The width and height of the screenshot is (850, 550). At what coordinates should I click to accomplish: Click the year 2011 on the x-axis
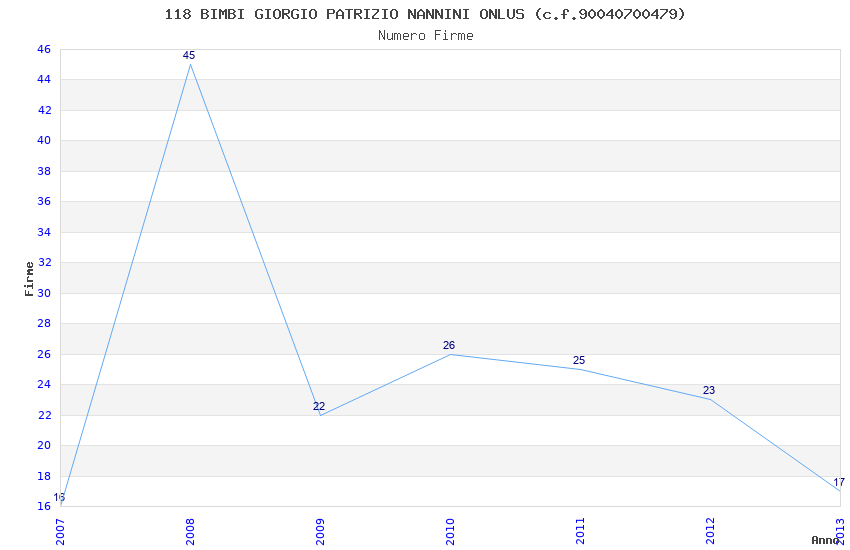tap(580, 532)
